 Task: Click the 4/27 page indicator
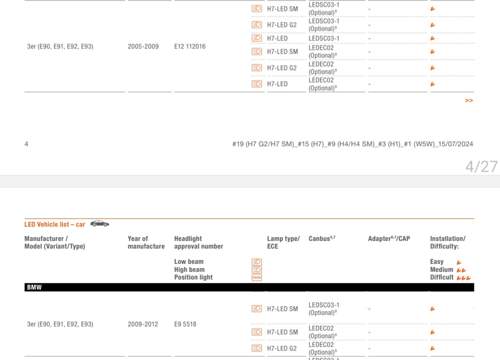(481, 167)
